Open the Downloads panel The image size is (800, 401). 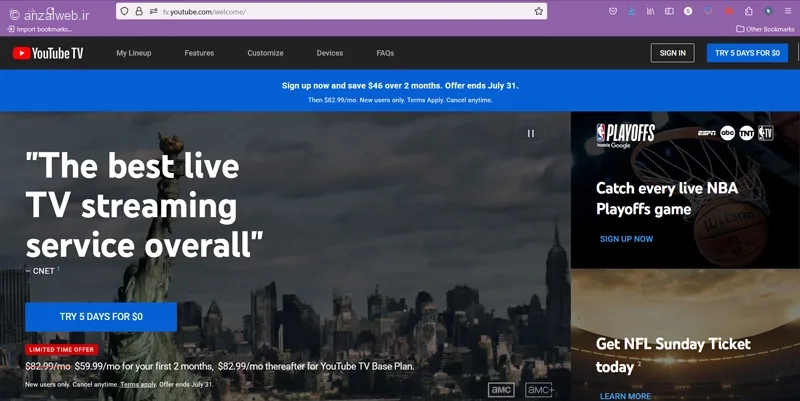[x=632, y=11]
